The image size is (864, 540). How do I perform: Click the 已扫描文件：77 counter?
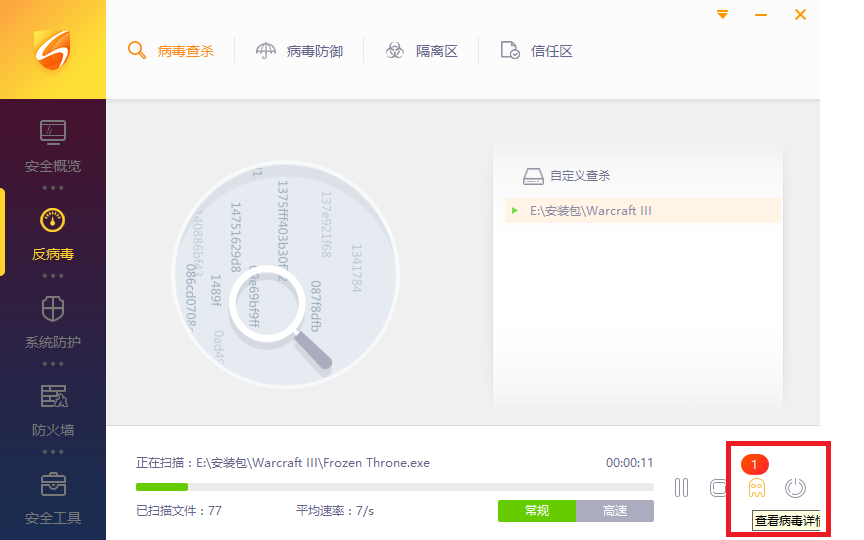pyautogui.click(x=179, y=511)
